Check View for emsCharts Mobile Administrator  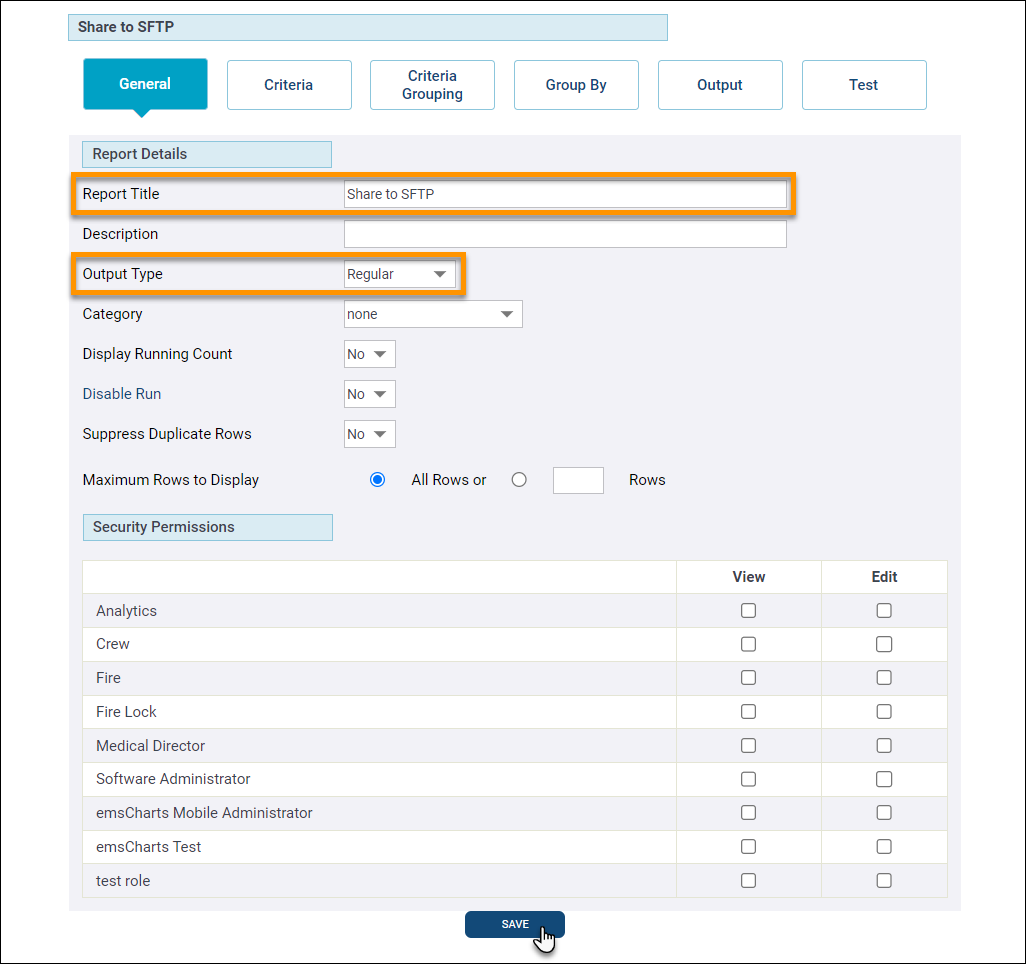pyautogui.click(x=749, y=812)
